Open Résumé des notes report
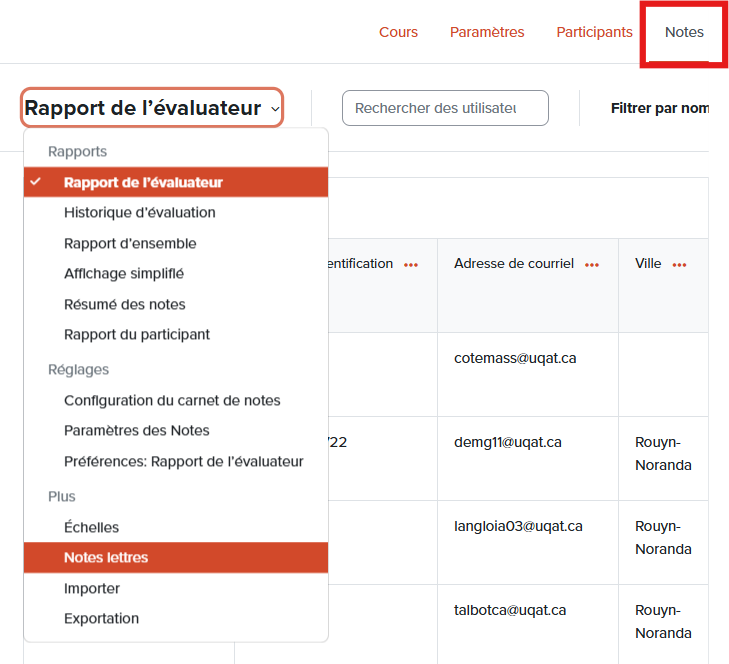729x664 pixels. (x=125, y=304)
